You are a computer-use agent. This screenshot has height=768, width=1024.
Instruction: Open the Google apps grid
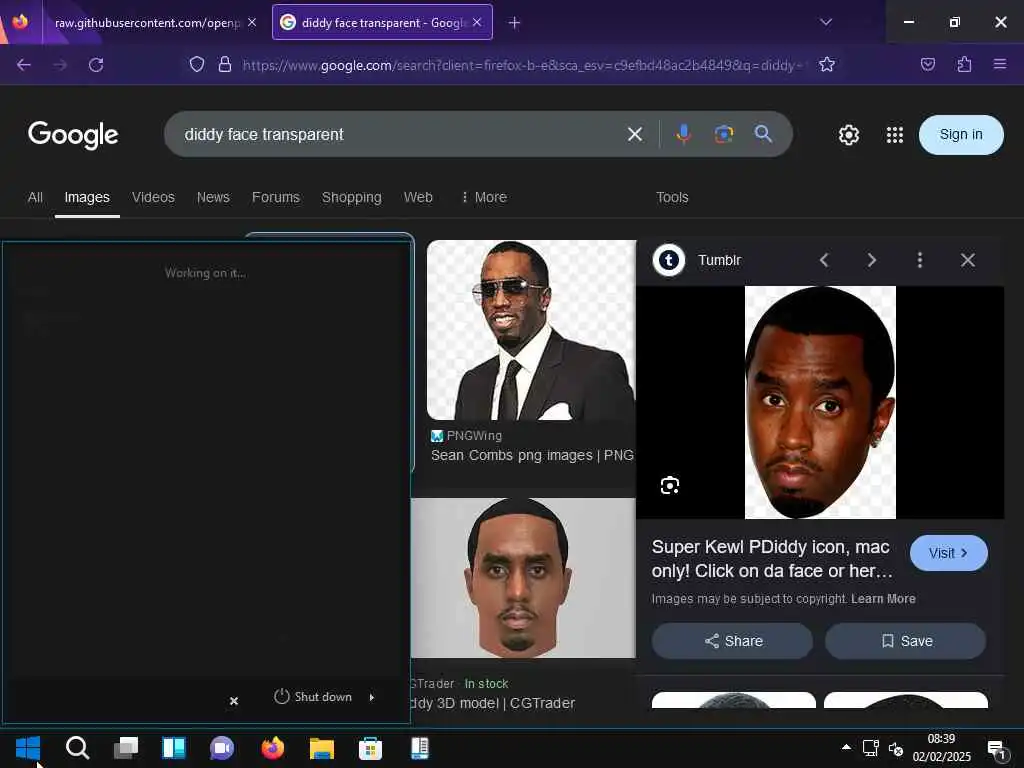tap(895, 135)
